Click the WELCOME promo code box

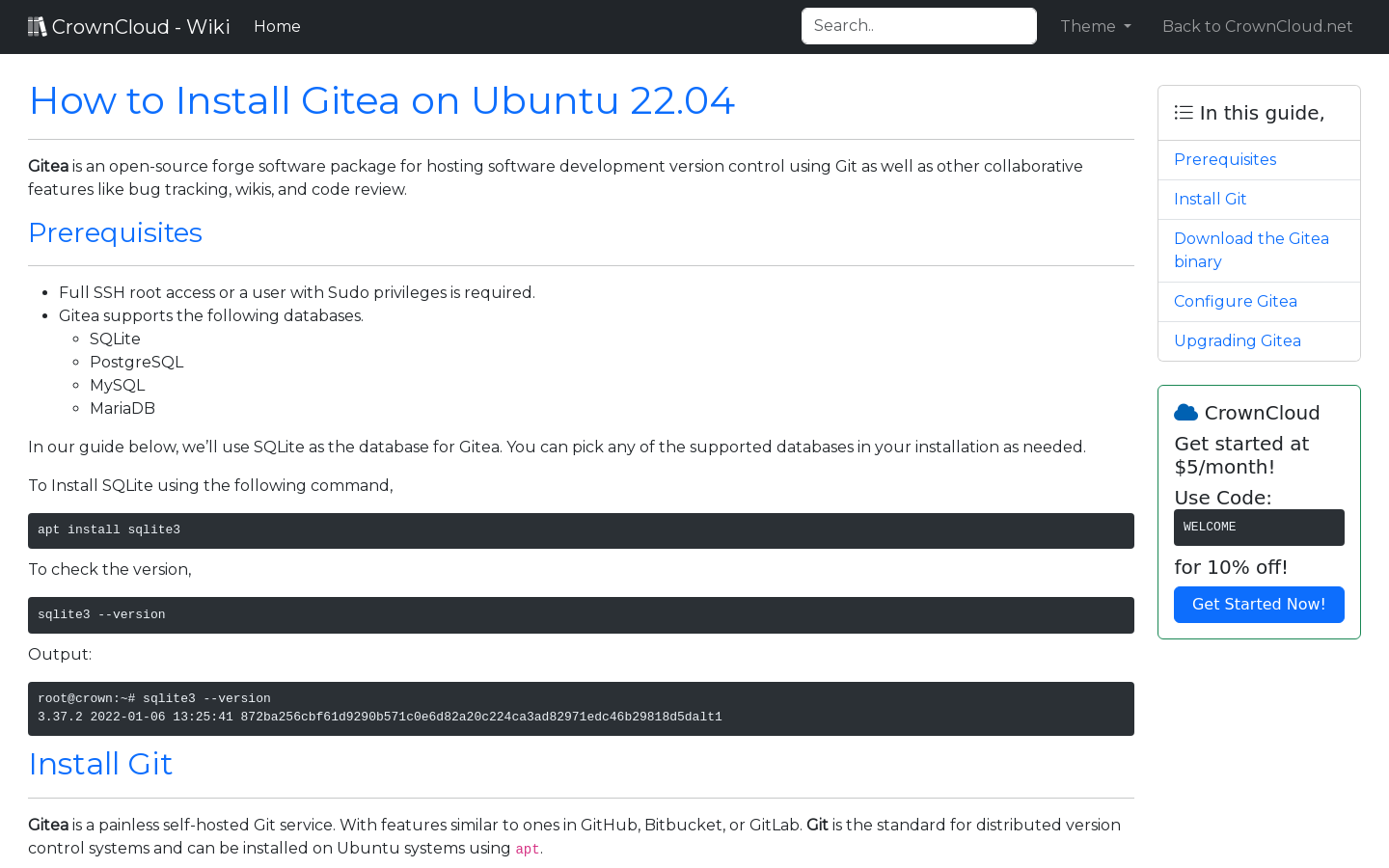[x=1258, y=528]
